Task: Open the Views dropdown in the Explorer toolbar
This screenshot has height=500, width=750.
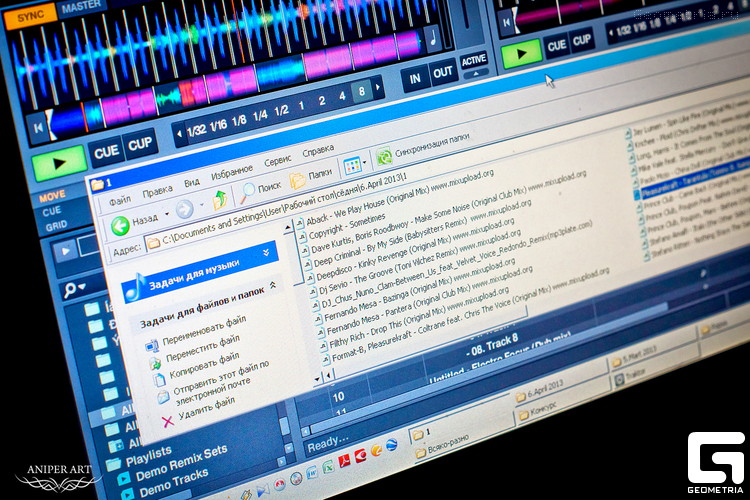Action: pos(352,165)
